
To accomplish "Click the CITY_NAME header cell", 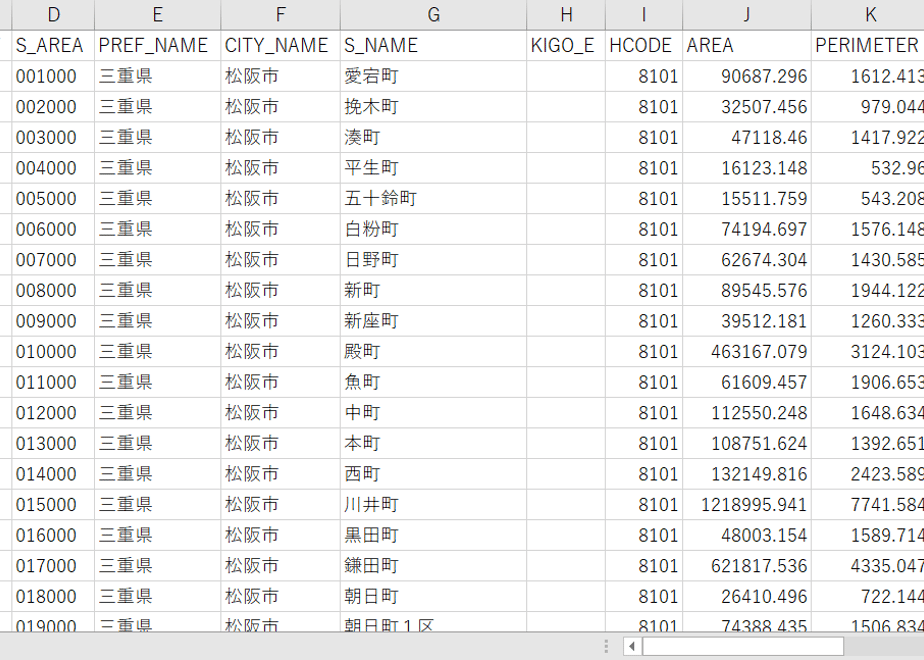I will click(280, 45).
